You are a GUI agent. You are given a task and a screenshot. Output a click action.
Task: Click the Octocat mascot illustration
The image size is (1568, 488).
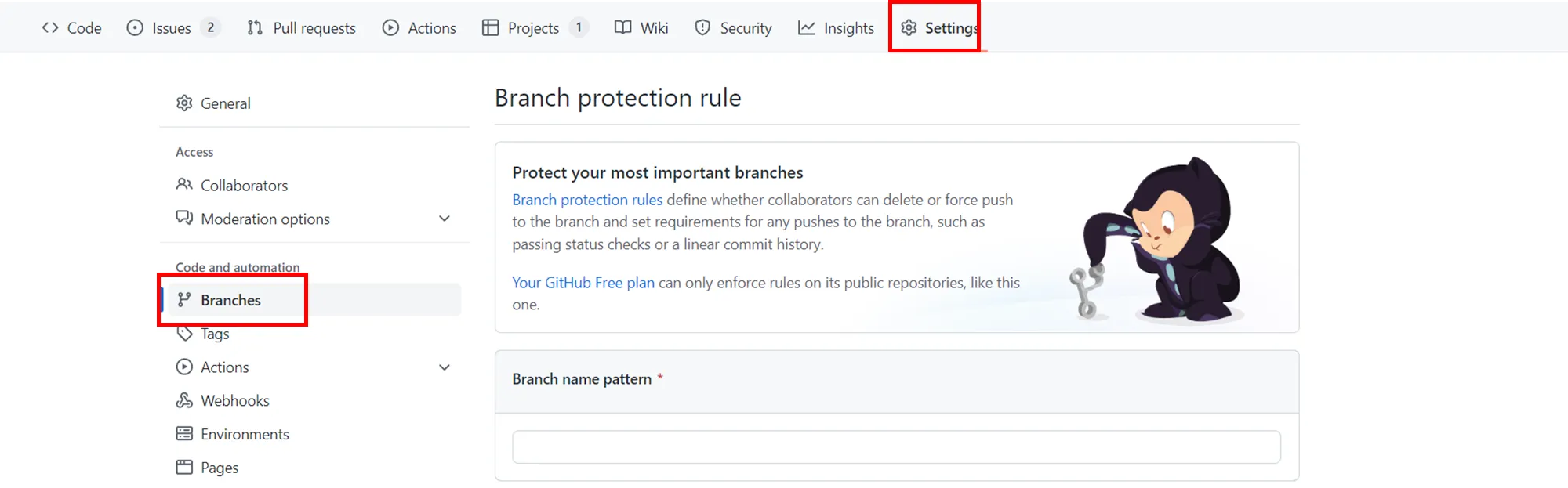coord(1157,239)
